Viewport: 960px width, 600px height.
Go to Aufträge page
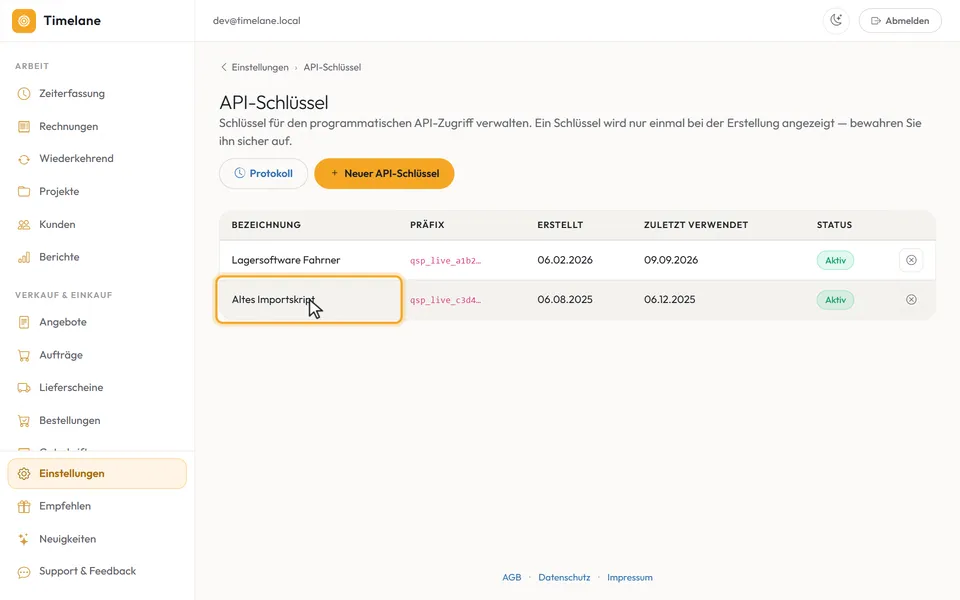97,355
